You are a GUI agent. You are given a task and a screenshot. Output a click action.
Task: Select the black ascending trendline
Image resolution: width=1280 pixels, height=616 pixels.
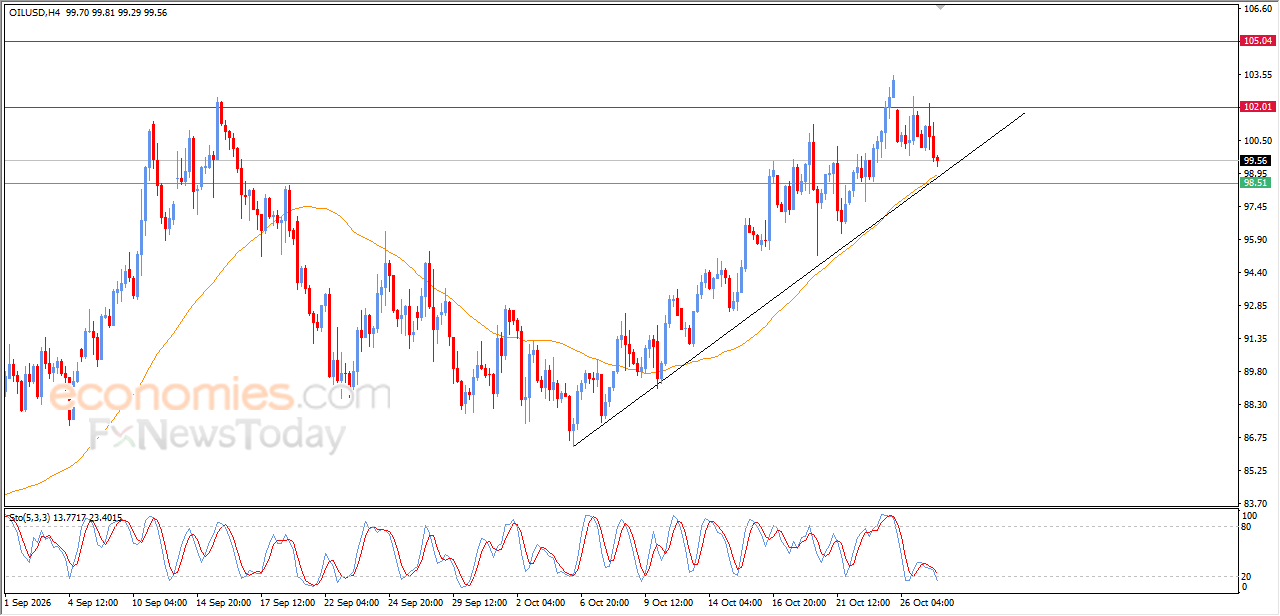pyautogui.click(x=800, y=279)
